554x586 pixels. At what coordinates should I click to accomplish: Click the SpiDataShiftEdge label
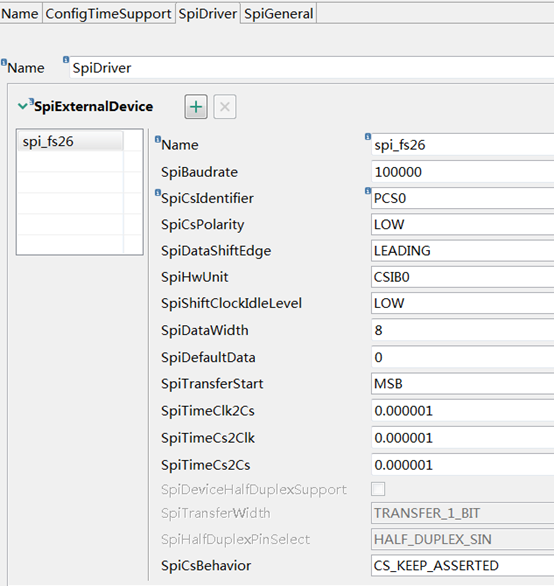(x=216, y=251)
